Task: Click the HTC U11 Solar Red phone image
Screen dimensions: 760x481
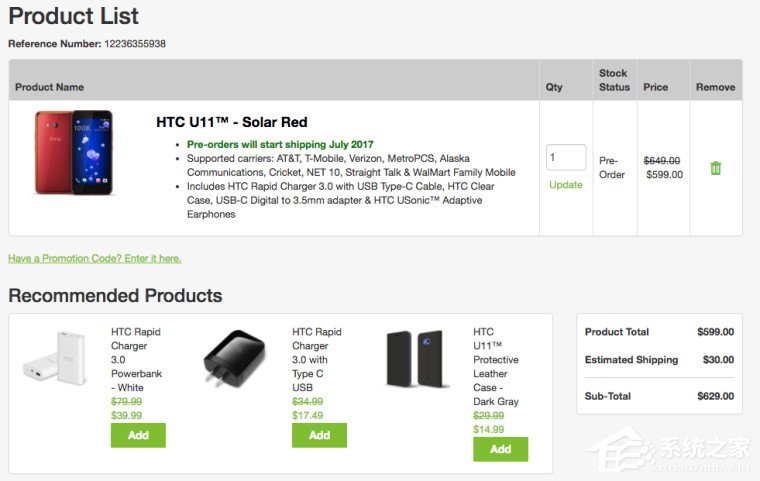Action: coord(74,153)
